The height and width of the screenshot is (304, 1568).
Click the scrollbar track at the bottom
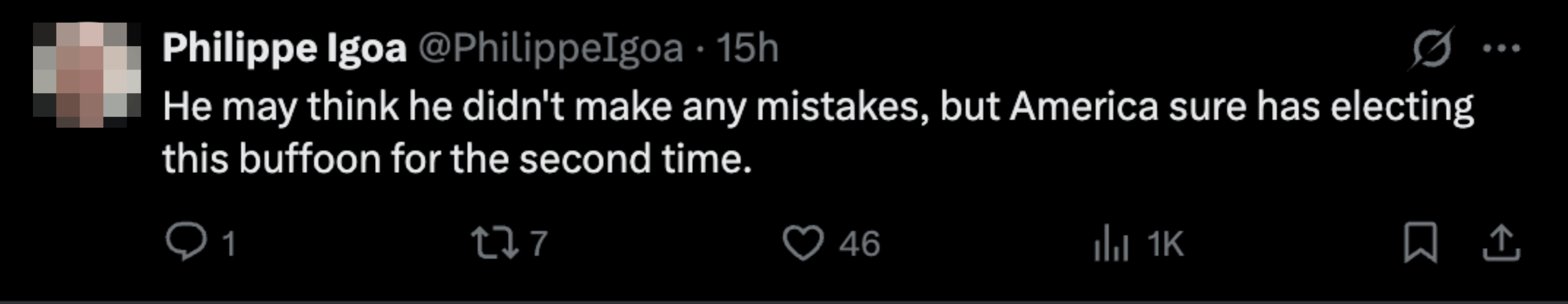pos(784,300)
